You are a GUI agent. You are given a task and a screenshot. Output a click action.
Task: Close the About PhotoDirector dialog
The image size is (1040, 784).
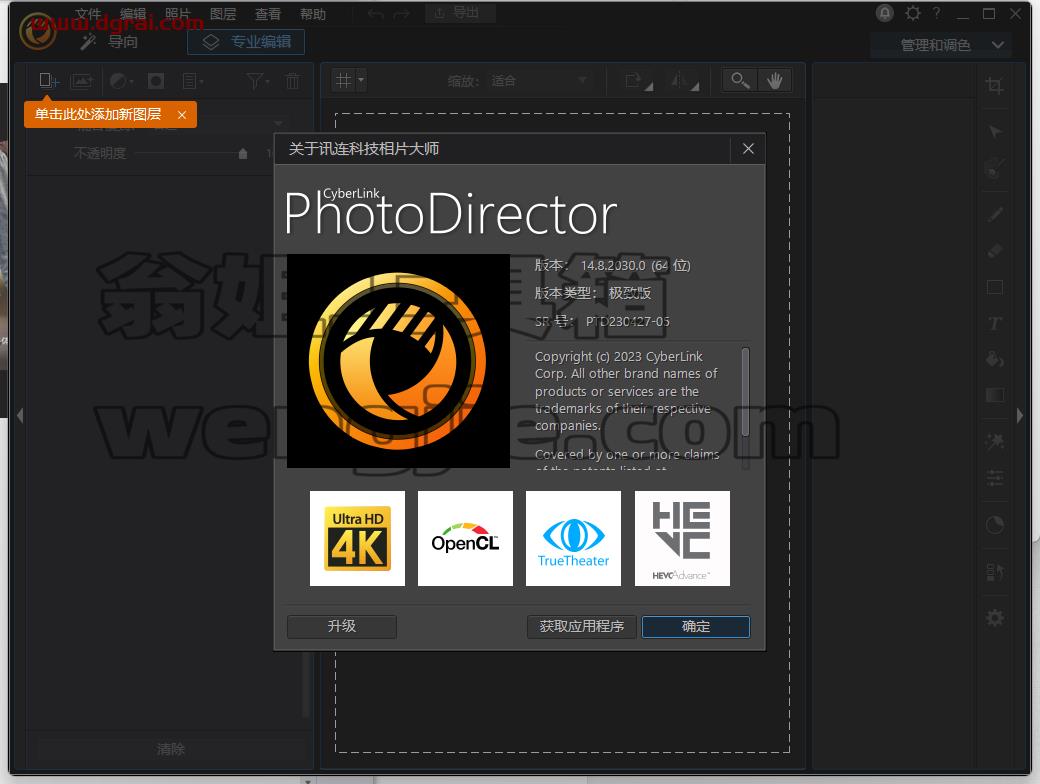click(x=748, y=149)
